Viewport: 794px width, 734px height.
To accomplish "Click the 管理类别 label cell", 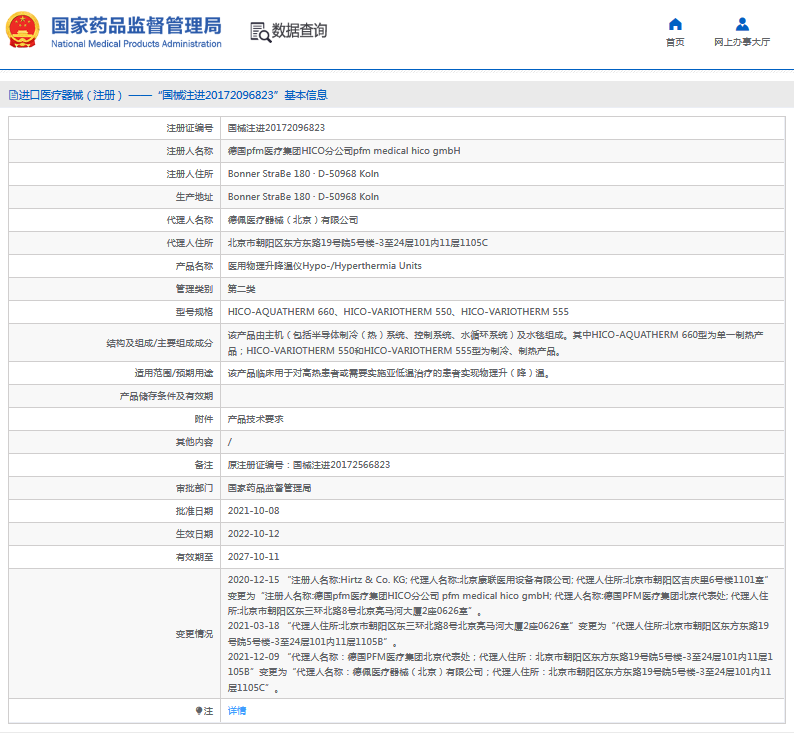I will coord(114,289).
